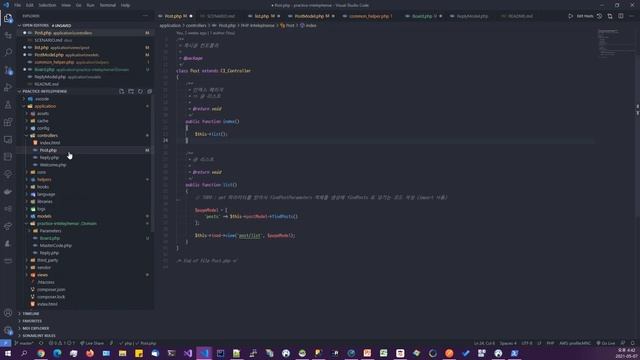Click the Spaces: 4 indentation setting
Screen dimensions: 640x360
[x=508, y=343]
